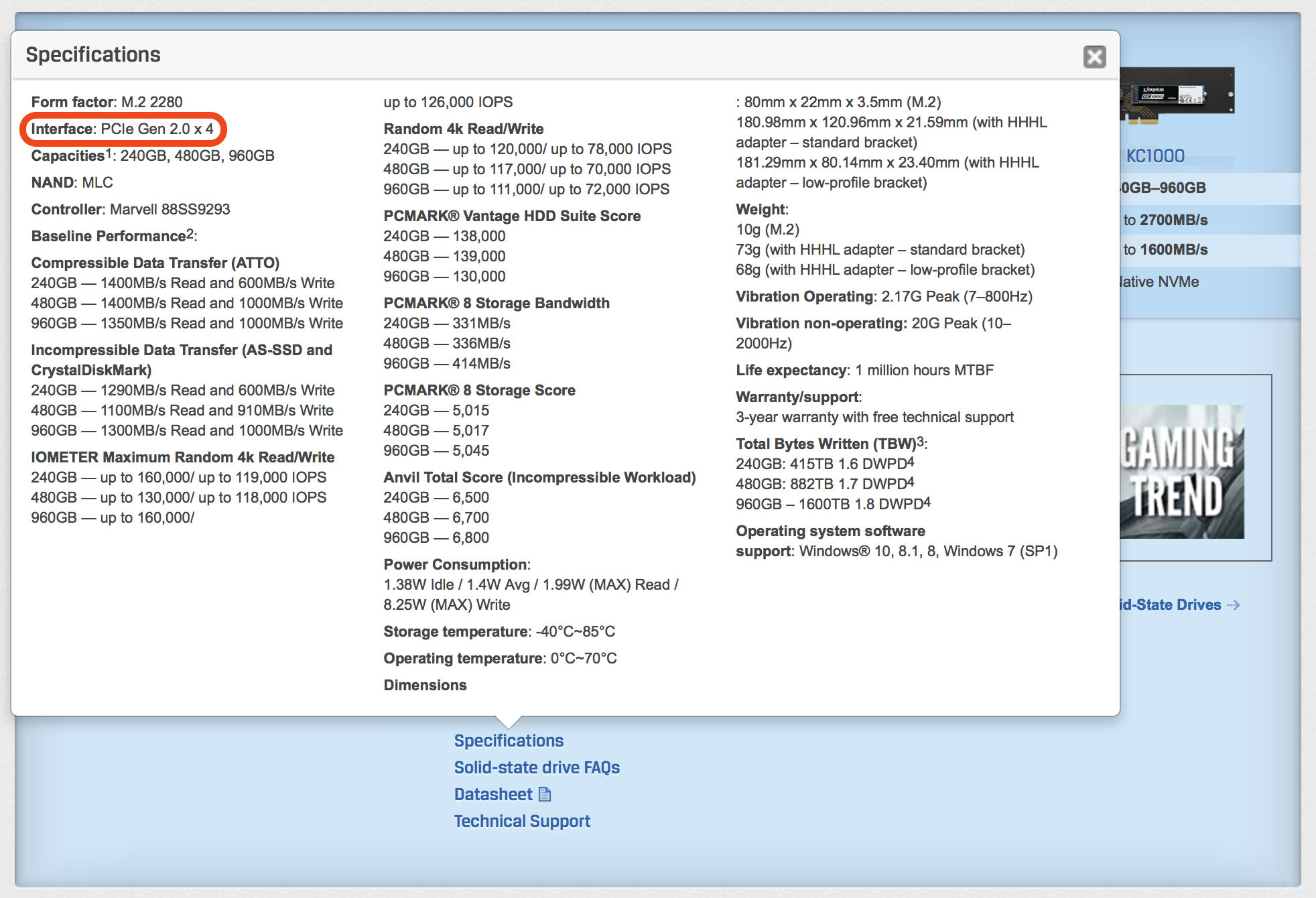Click 'up to 126,000 IOPS' text

[x=448, y=102]
